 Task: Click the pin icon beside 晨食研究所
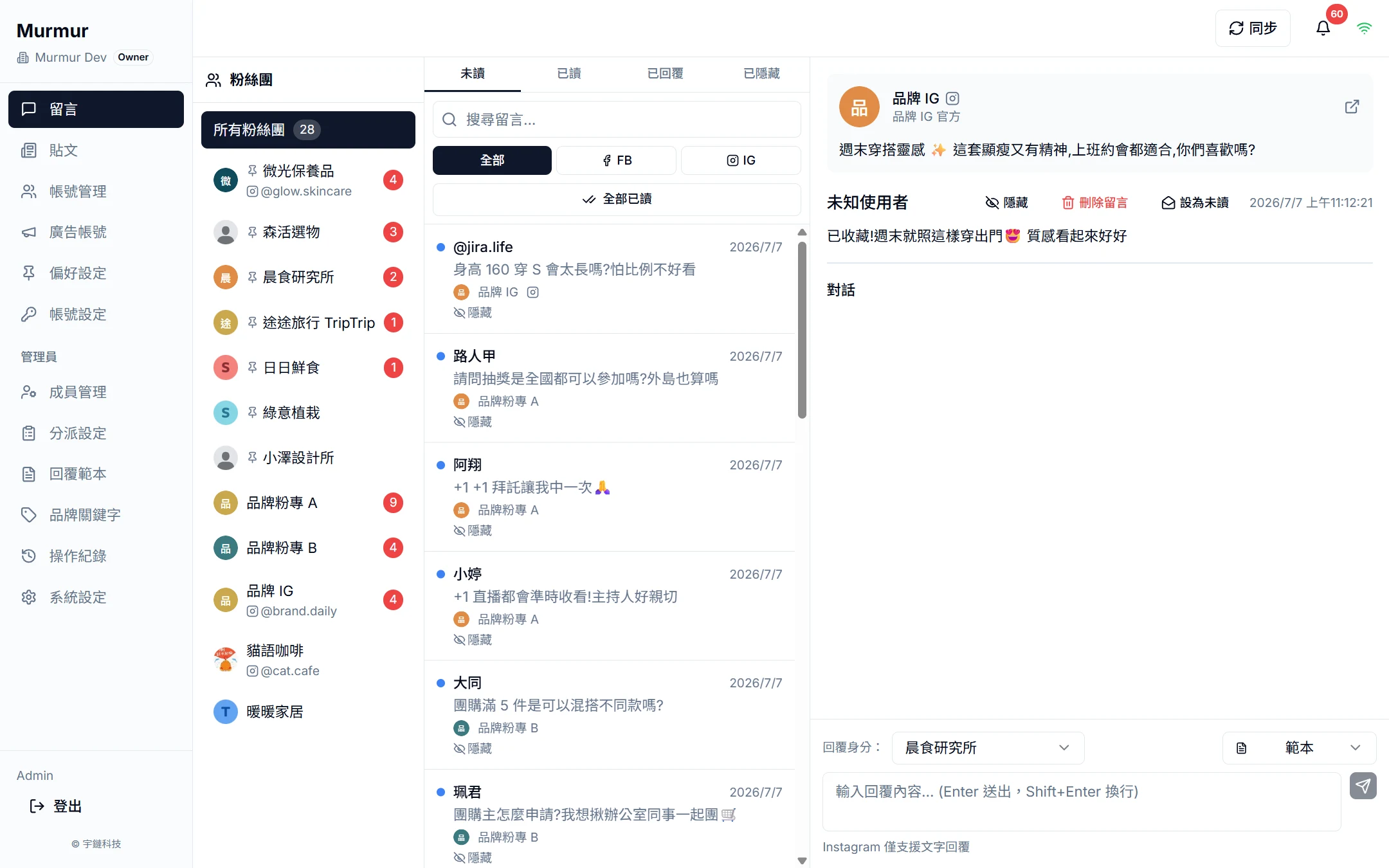click(x=252, y=277)
